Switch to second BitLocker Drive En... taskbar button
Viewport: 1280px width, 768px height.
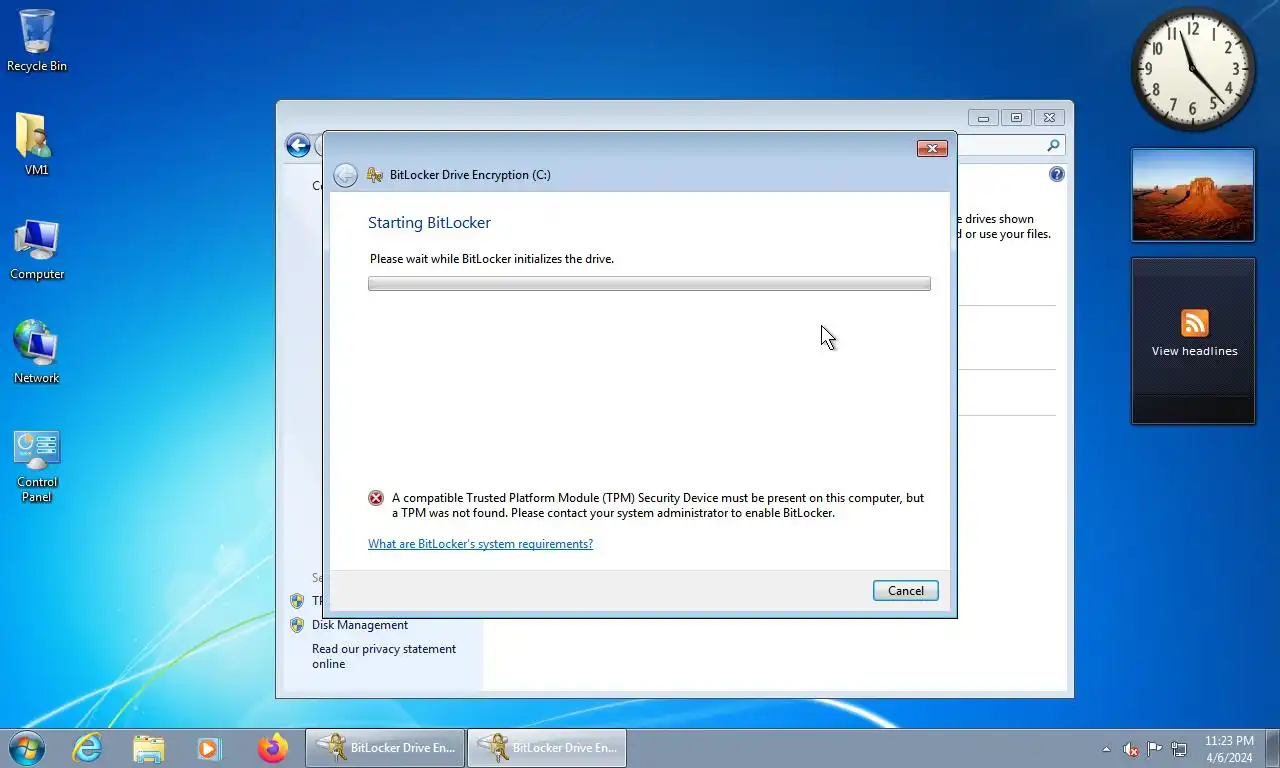point(547,748)
